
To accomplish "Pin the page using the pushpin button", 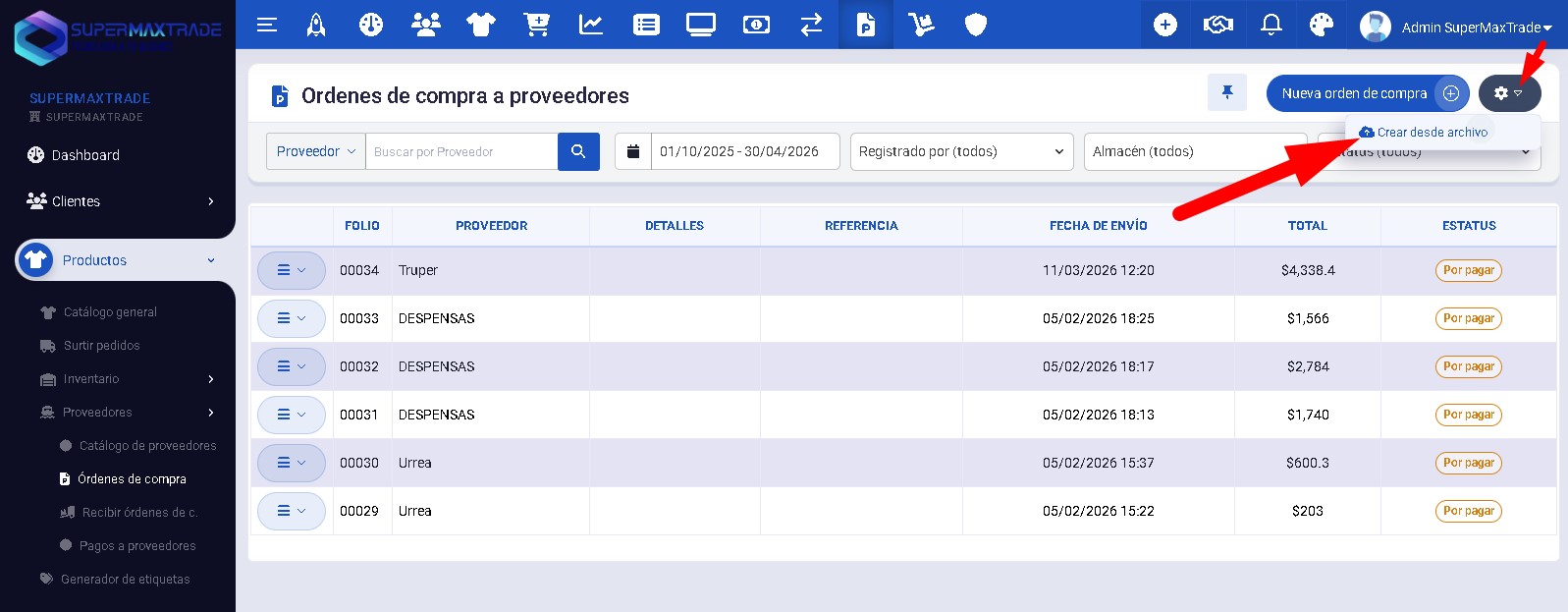I will pos(1226,93).
